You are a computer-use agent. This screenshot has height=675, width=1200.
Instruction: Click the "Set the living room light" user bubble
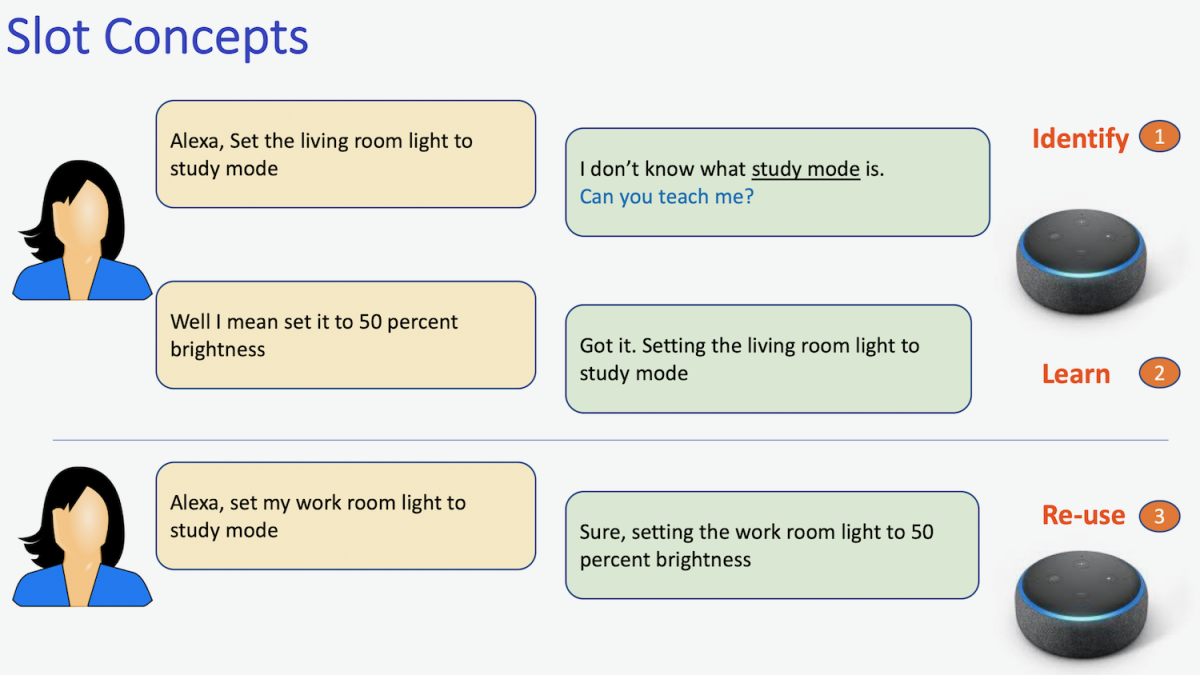[345, 154]
